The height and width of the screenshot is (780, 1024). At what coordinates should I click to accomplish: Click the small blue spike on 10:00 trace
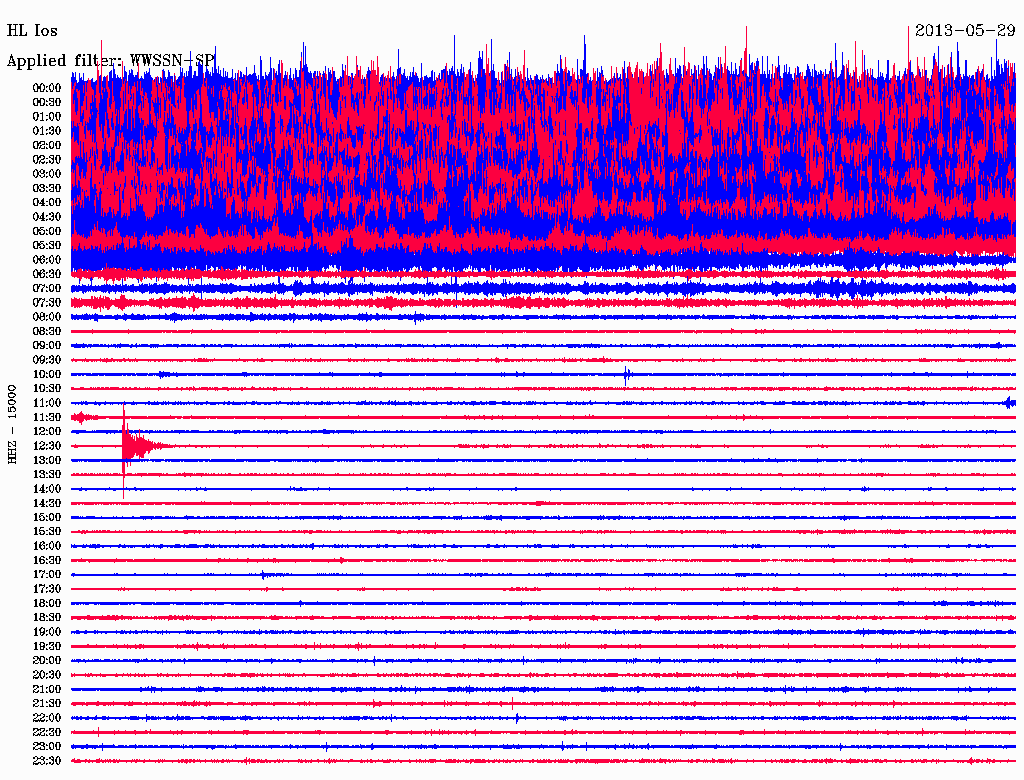coord(626,375)
